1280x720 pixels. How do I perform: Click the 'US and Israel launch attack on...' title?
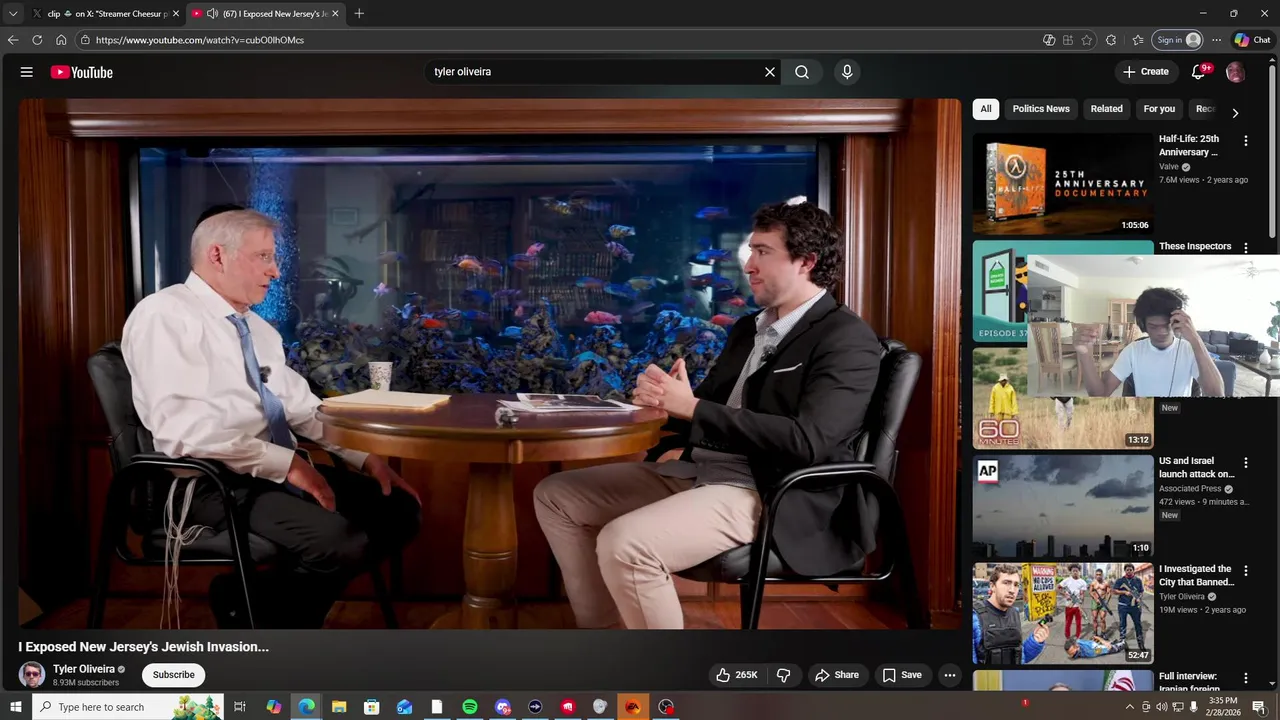pyautogui.click(x=1197, y=468)
